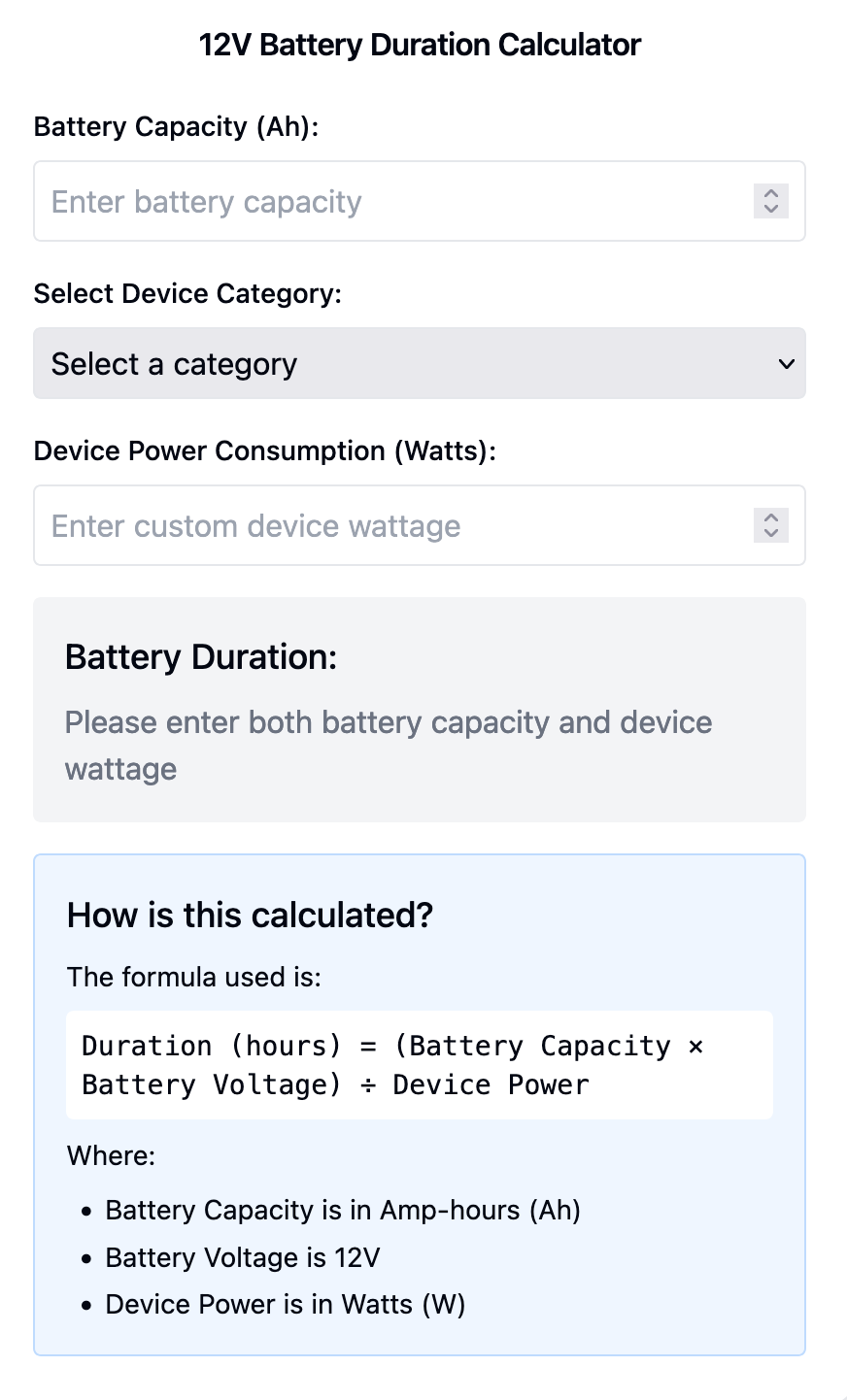Click the "Battery Voltage is 12V" bullet

click(x=243, y=1257)
